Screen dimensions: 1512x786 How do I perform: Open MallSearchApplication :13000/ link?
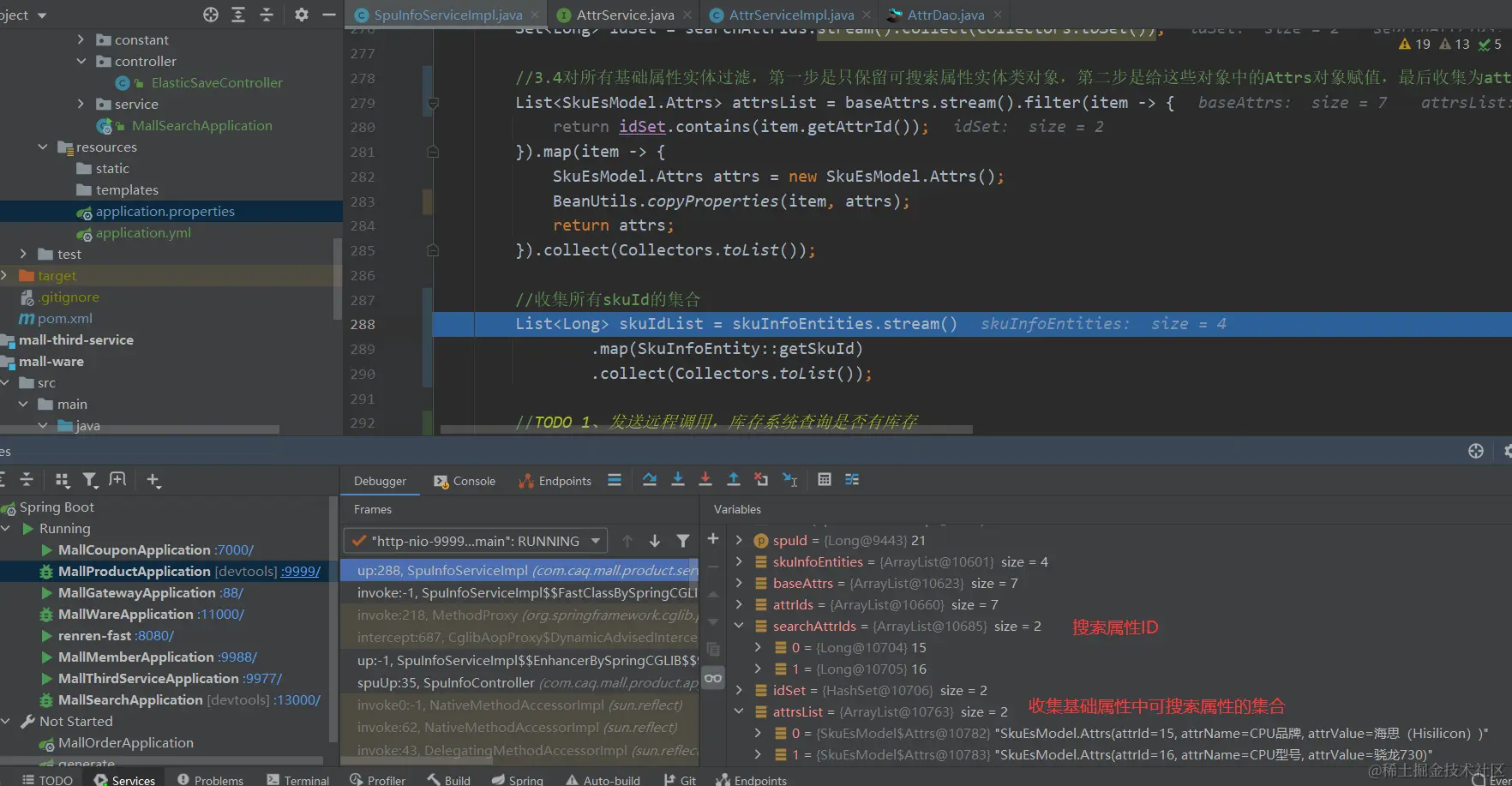point(297,699)
